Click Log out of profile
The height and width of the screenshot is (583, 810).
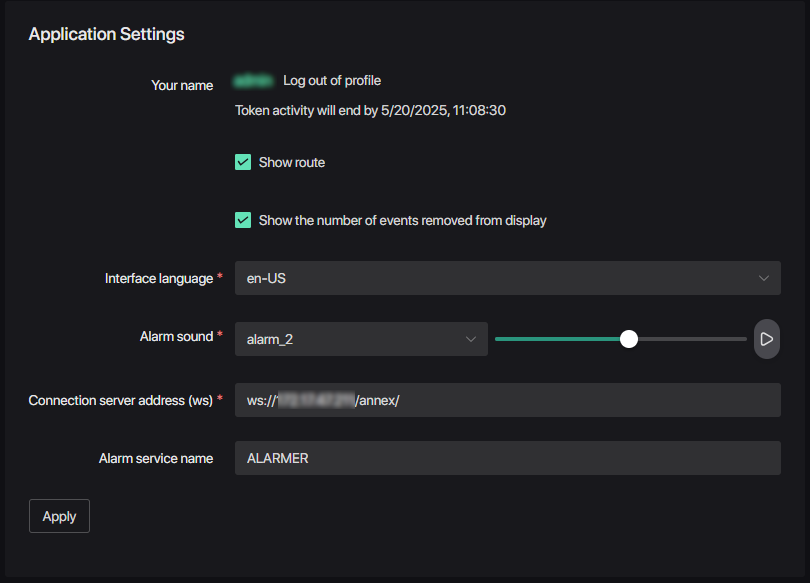tap(332, 81)
